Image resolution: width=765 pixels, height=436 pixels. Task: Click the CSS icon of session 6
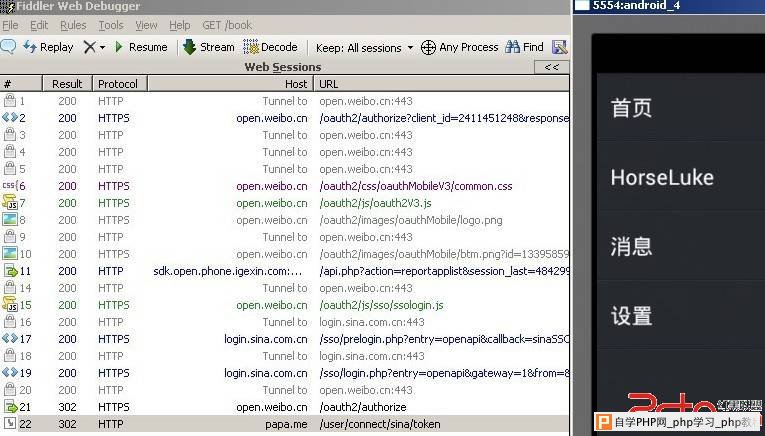coord(10,186)
